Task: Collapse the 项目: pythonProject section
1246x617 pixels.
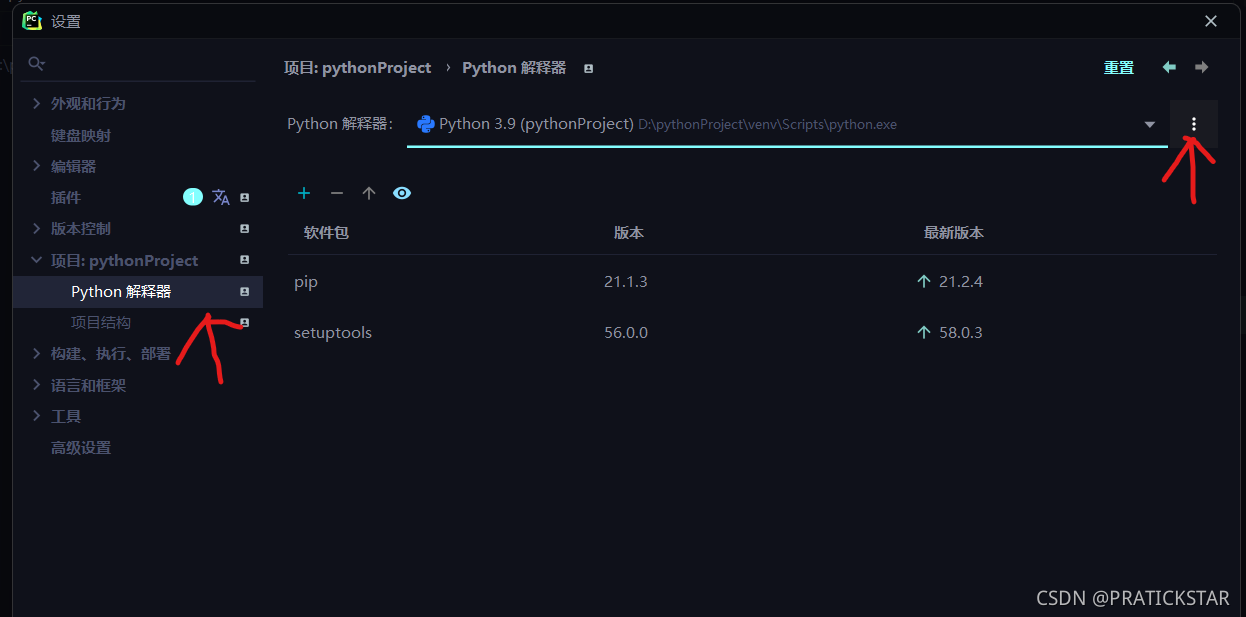Action: tap(37, 260)
